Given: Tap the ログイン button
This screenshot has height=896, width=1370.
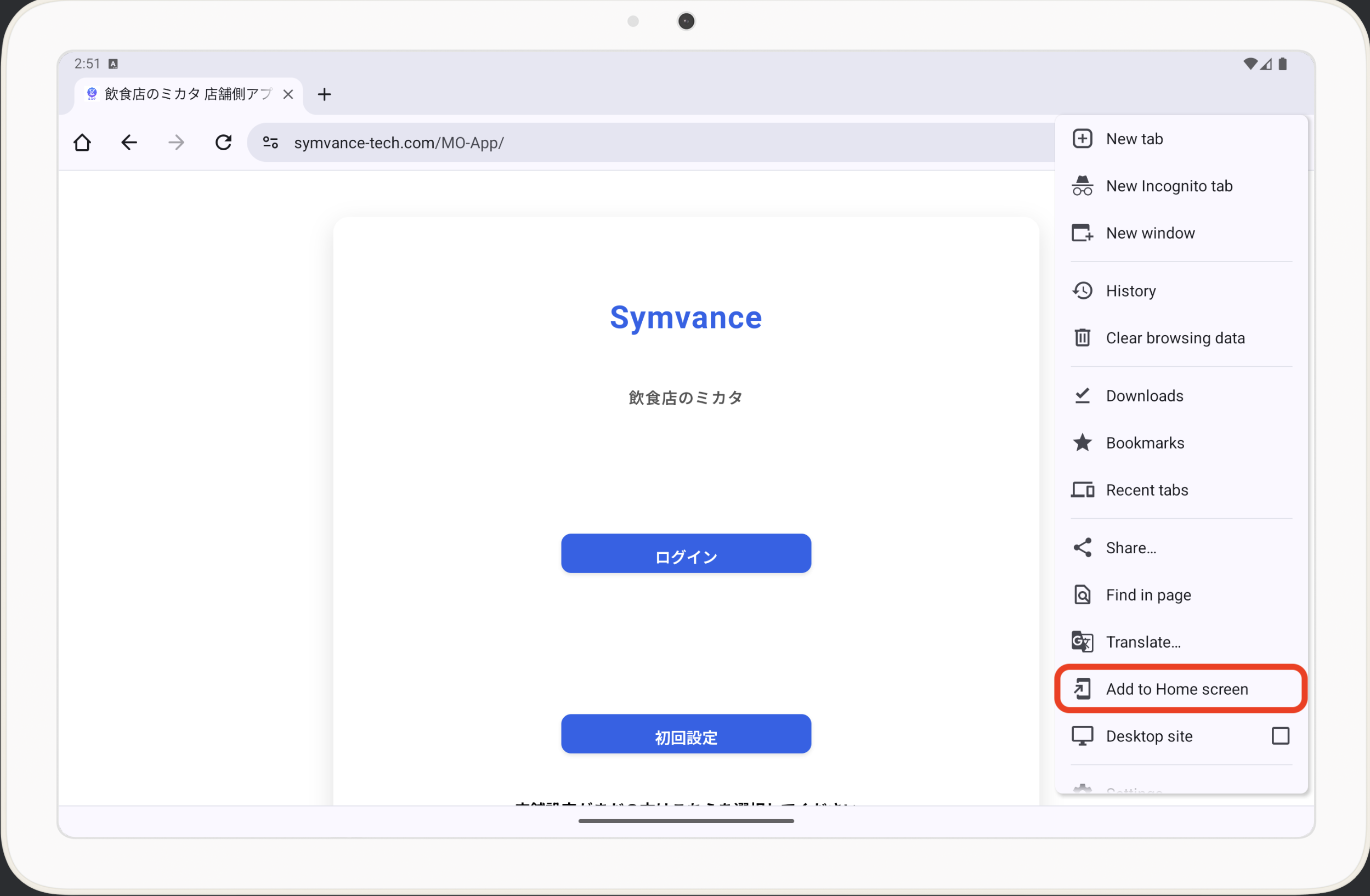Looking at the screenshot, I should click(686, 554).
